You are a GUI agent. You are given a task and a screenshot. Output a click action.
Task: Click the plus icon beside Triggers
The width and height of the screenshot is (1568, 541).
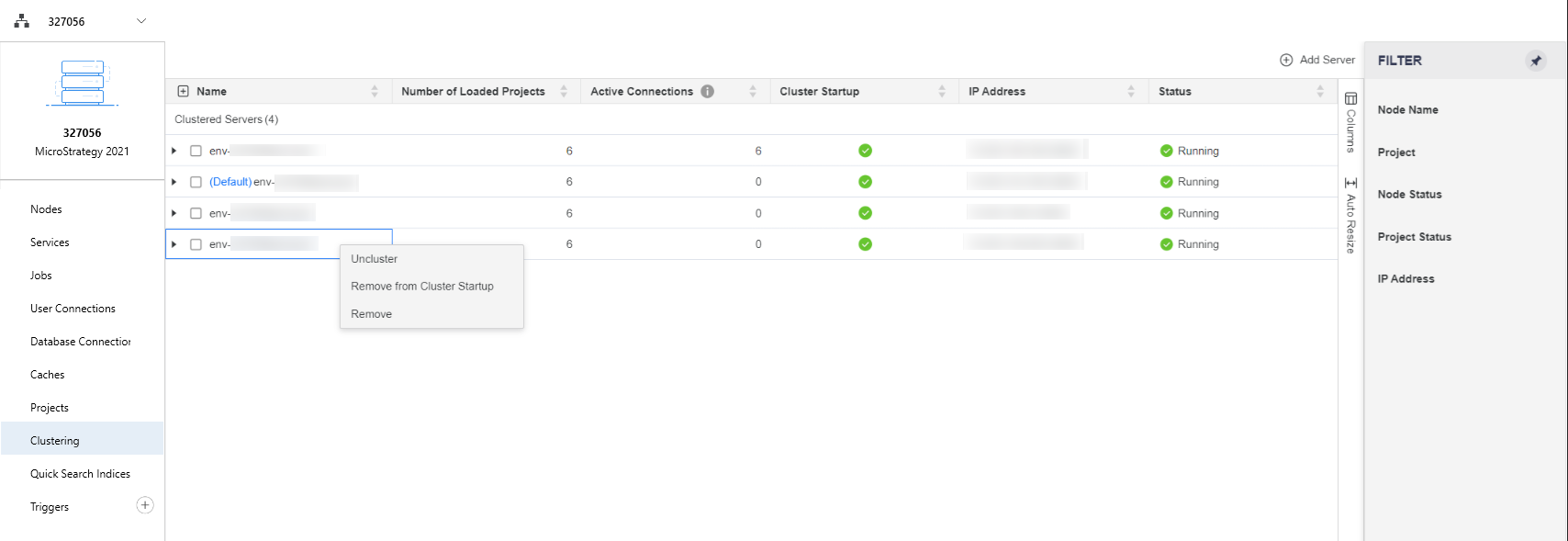pos(145,505)
